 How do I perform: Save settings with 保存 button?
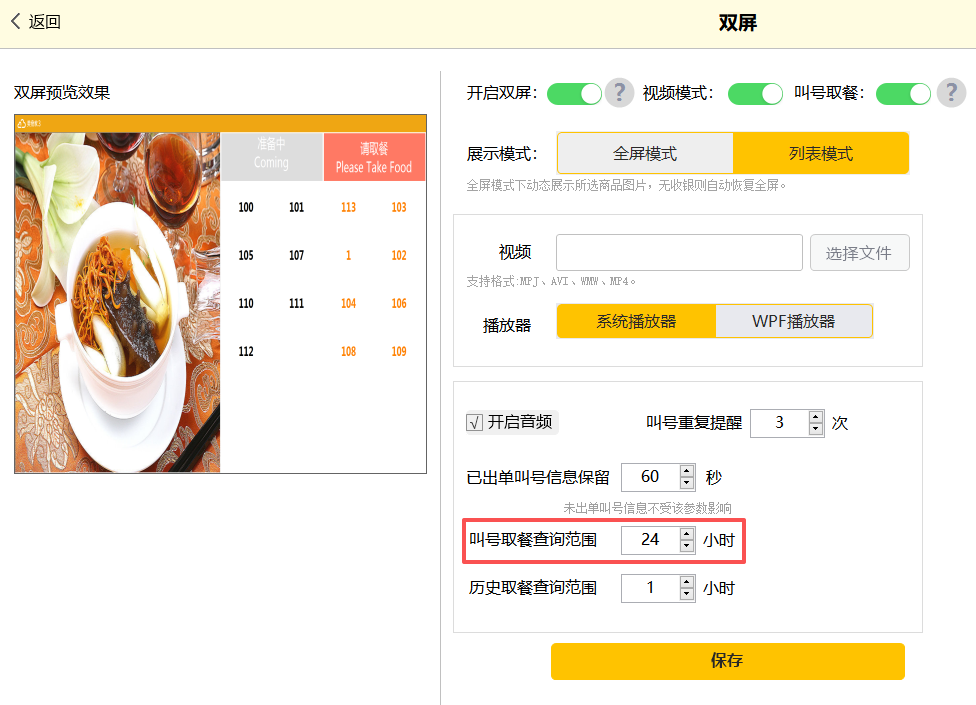(x=727, y=661)
